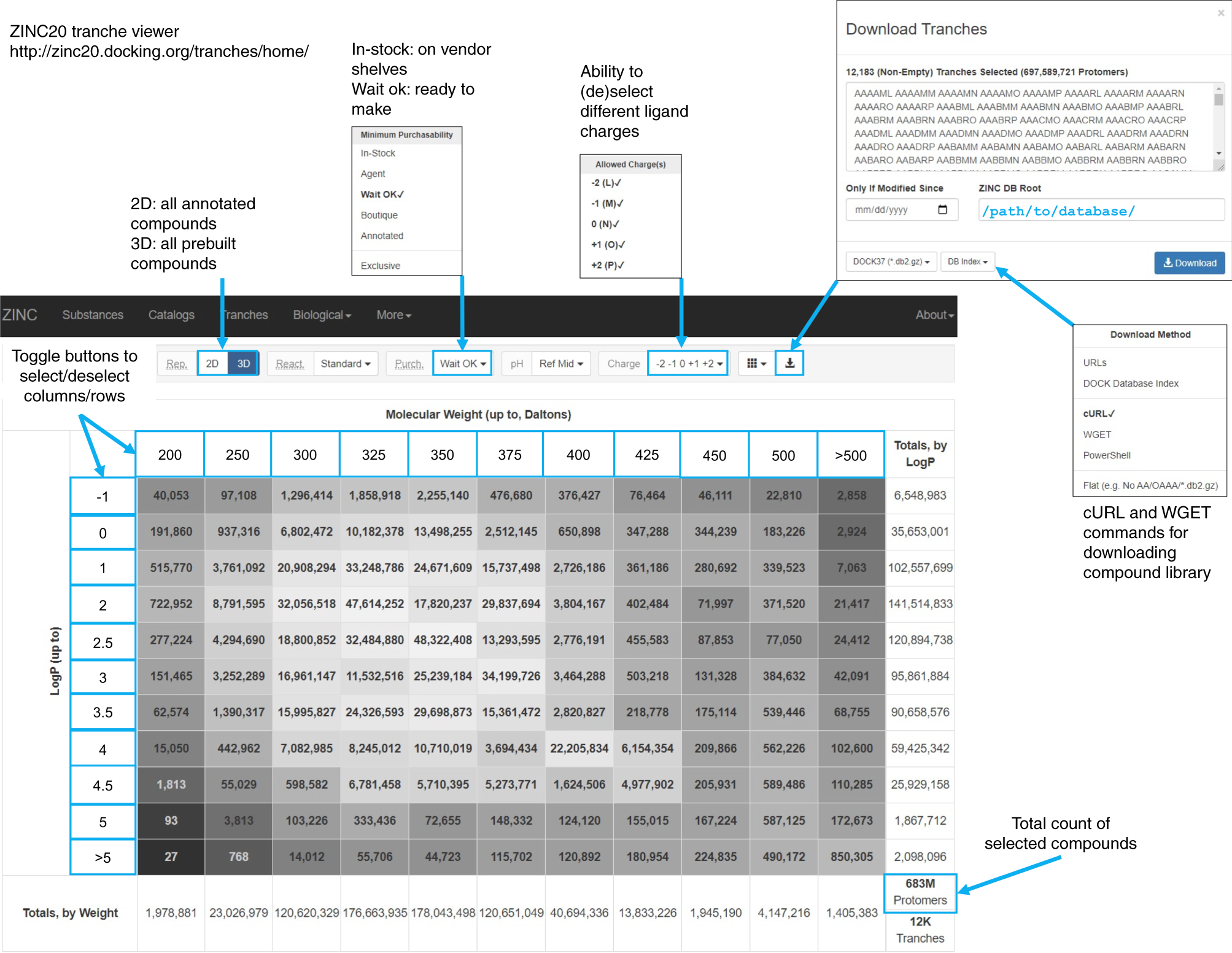Image resolution: width=1232 pixels, height=953 pixels.
Task: Click the 683M Protomers total box
Action: (x=920, y=892)
